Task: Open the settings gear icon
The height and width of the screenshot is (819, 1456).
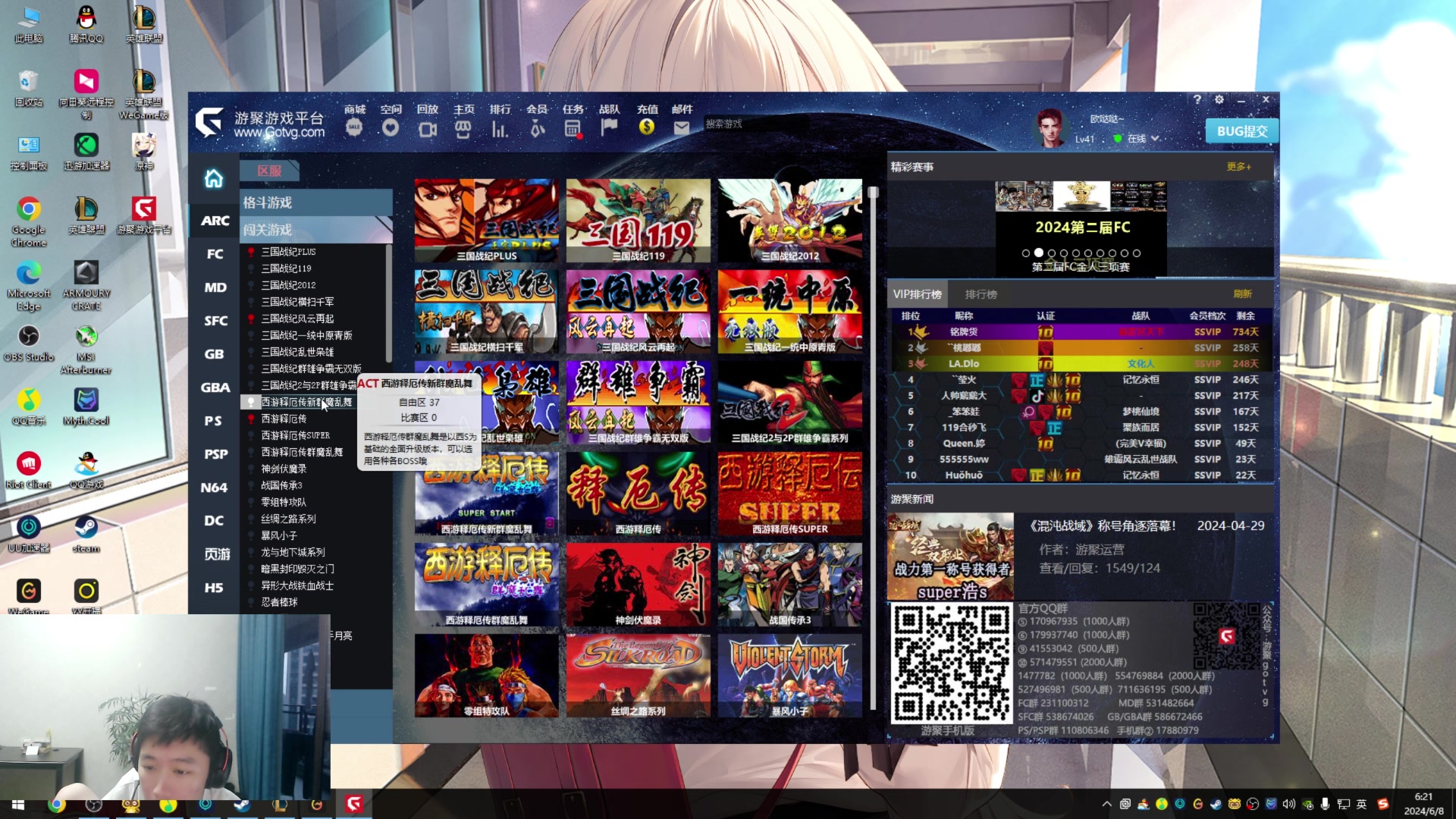Action: [x=1219, y=99]
